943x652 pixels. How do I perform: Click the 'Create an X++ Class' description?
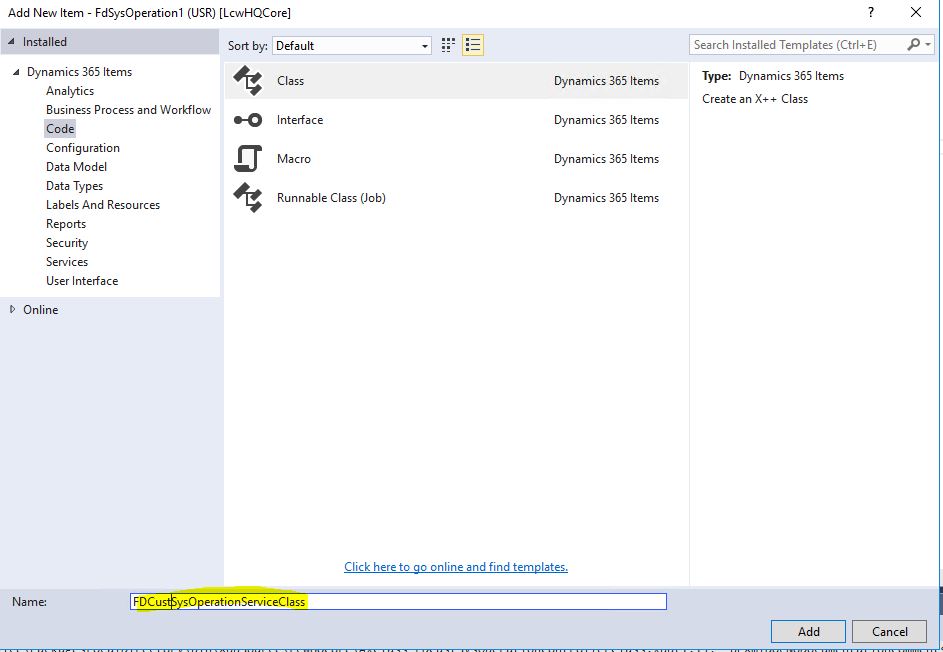pyautogui.click(x=755, y=99)
